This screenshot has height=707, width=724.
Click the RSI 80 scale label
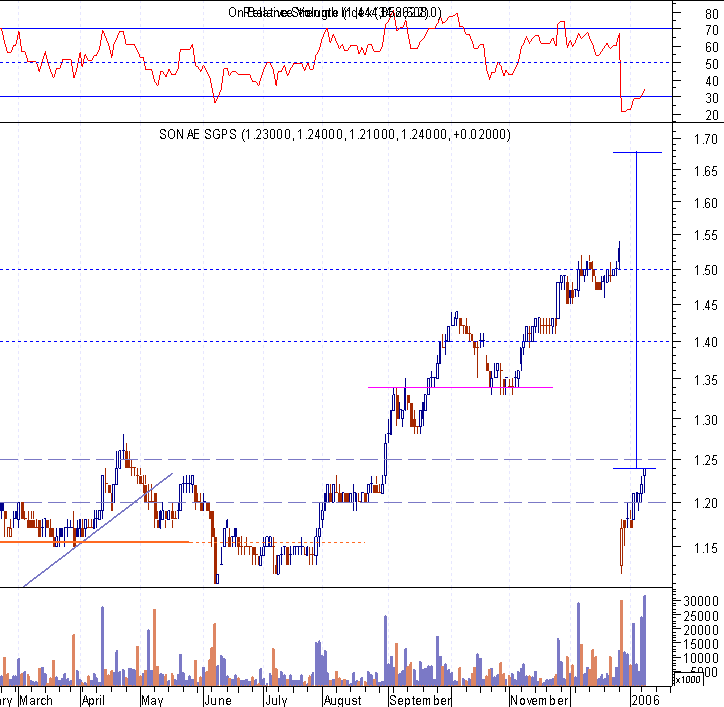click(712, 14)
